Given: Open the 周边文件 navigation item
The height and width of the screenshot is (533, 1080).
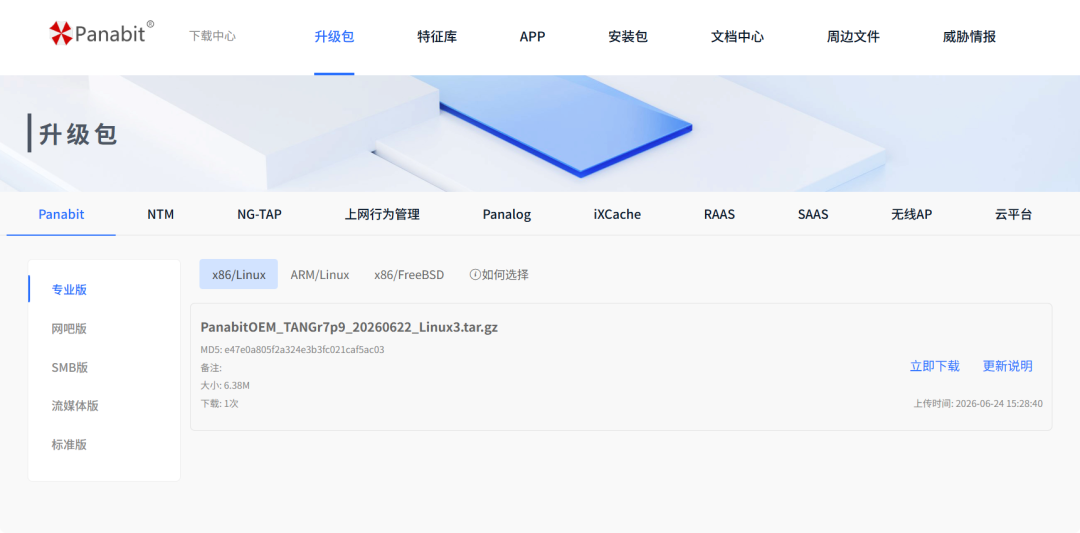Looking at the screenshot, I should point(853,37).
